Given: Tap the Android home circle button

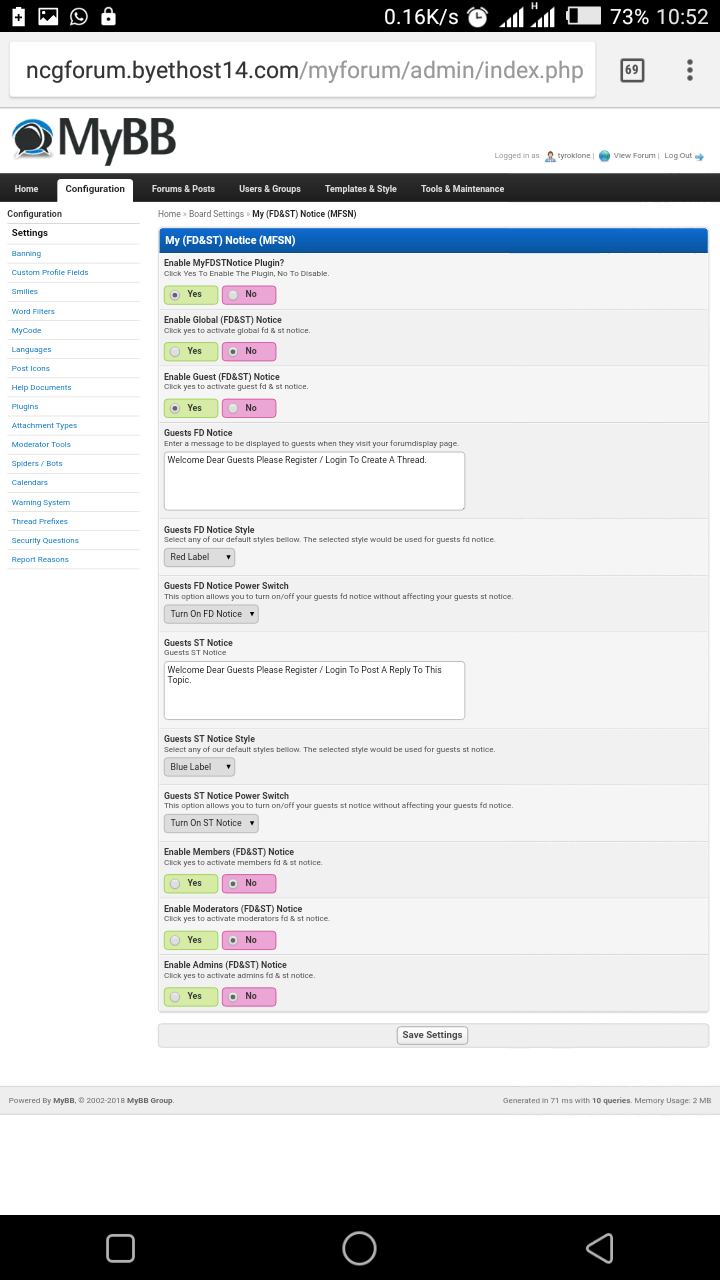Looking at the screenshot, I should pos(359,1247).
